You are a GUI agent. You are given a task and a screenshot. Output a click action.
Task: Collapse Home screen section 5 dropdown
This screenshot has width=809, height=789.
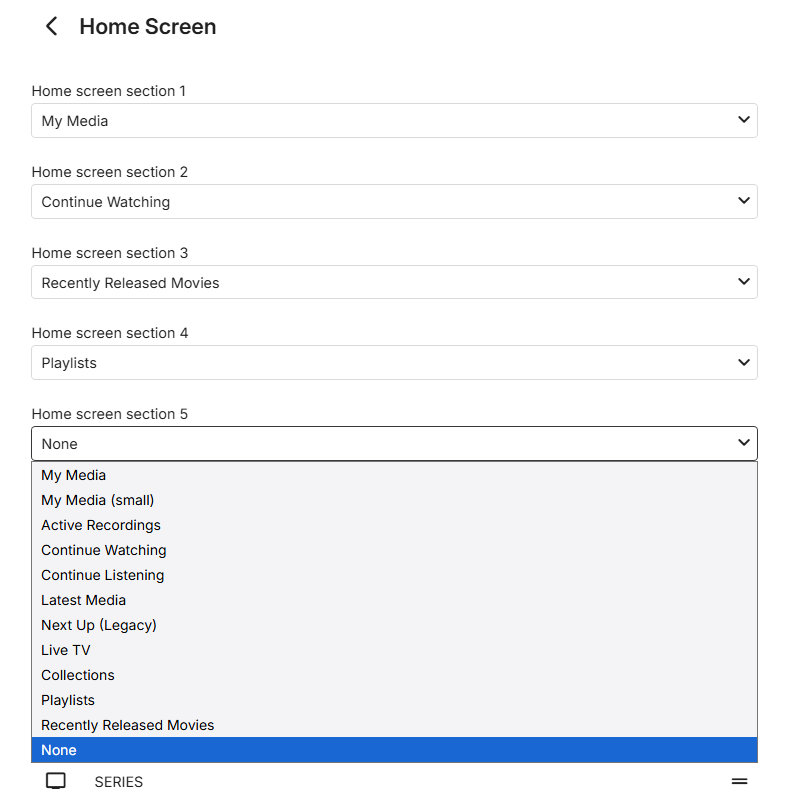tap(394, 444)
